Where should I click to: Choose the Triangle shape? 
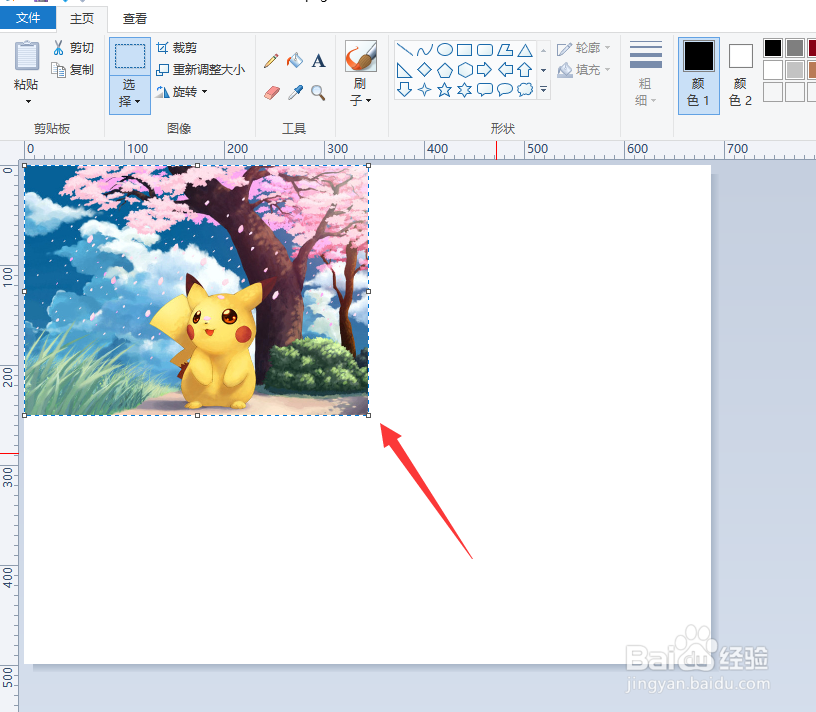pos(525,50)
